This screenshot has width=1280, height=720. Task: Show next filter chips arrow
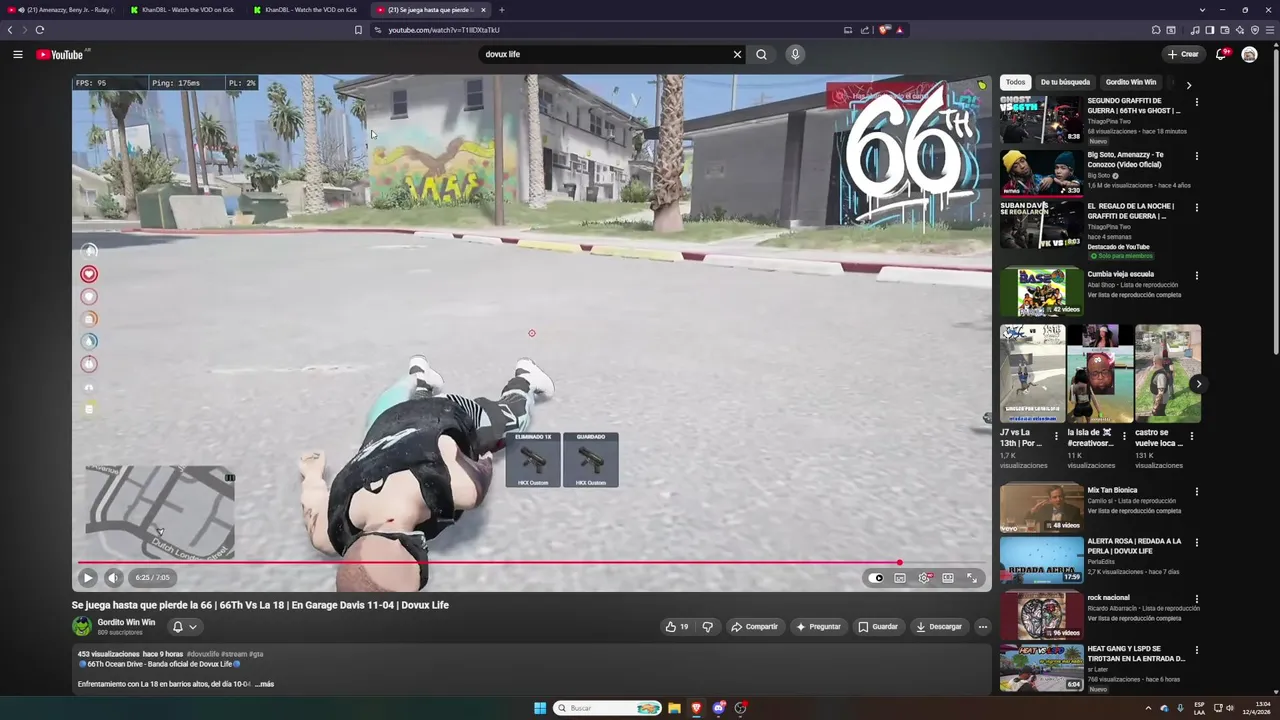pos(1188,85)
